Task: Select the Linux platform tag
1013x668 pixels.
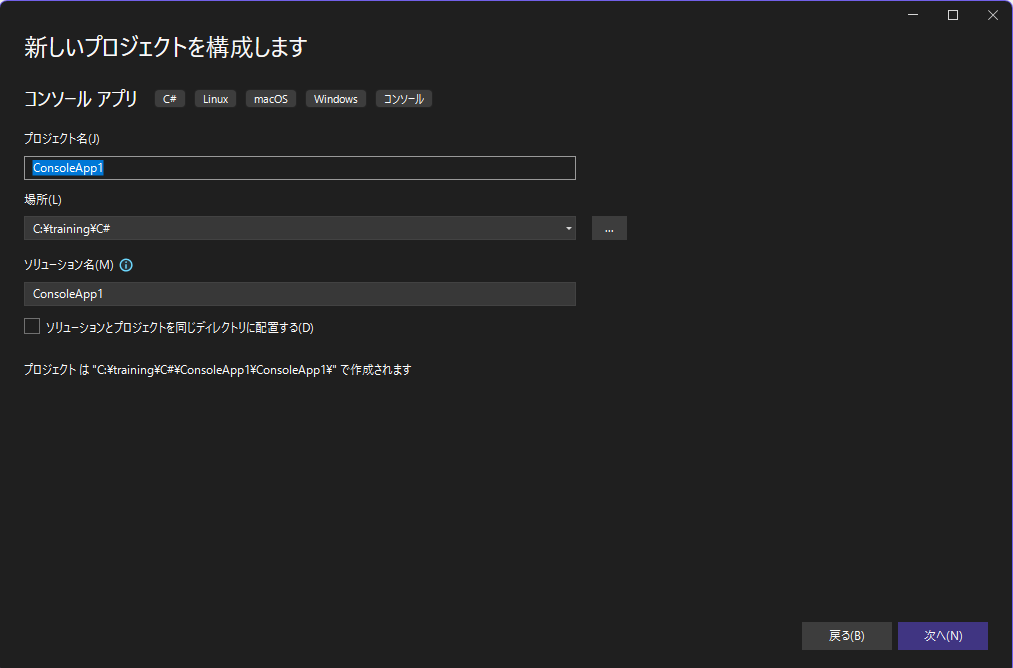Action: pyautogui.click(x=215, y=98)
